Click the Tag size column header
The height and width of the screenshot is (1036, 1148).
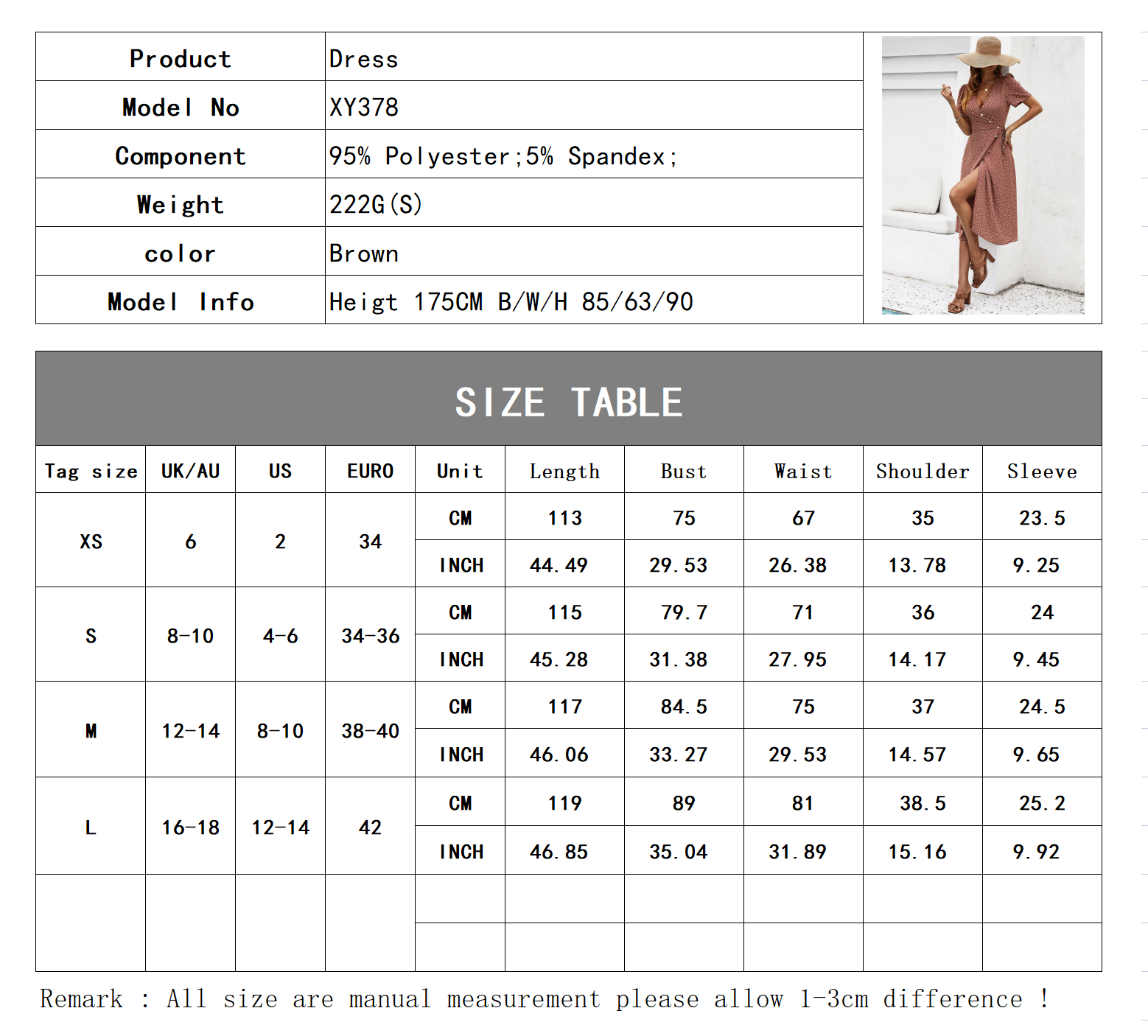(x=91, y=471)
